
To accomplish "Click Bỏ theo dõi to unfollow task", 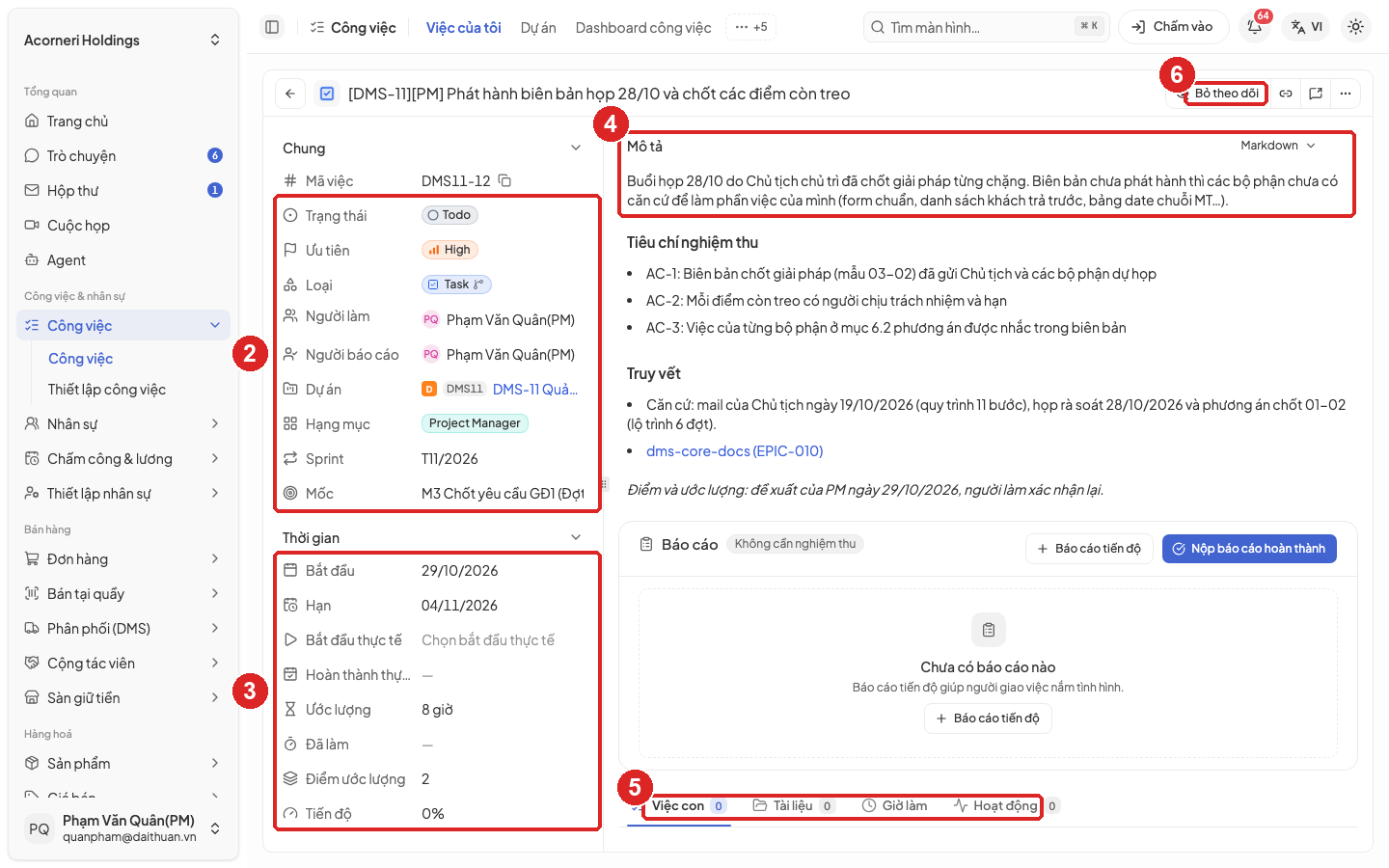I will pyautogui.click(x=1226, y=94).
